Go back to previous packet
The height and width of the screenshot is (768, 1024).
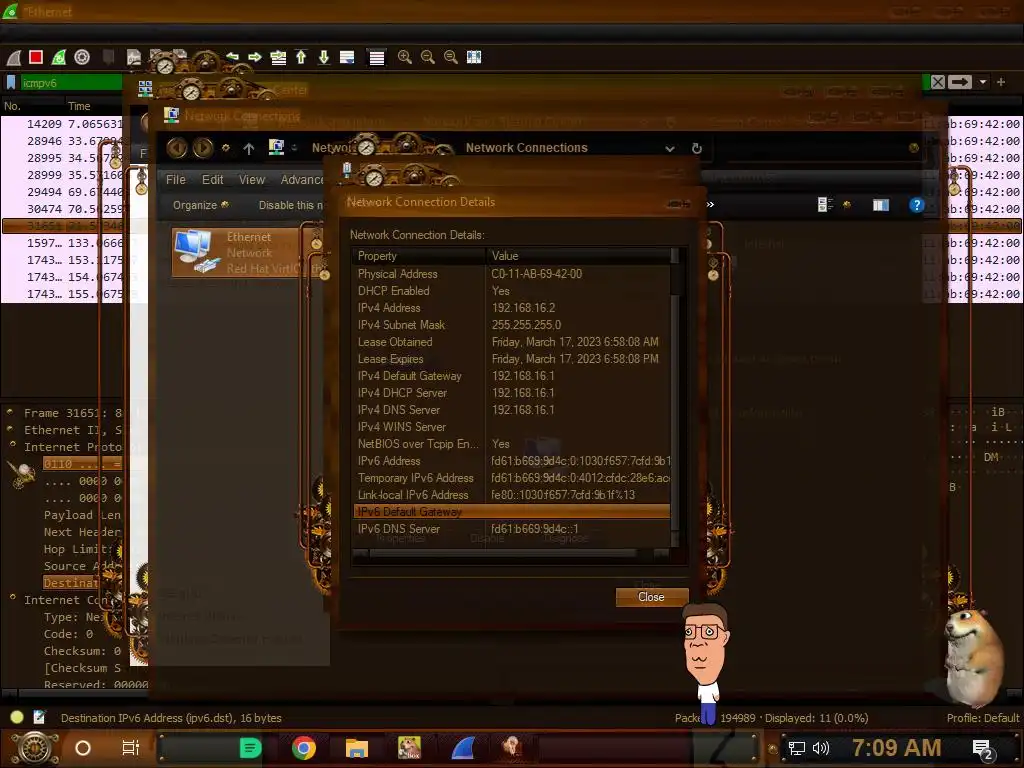tap(232, 57)
